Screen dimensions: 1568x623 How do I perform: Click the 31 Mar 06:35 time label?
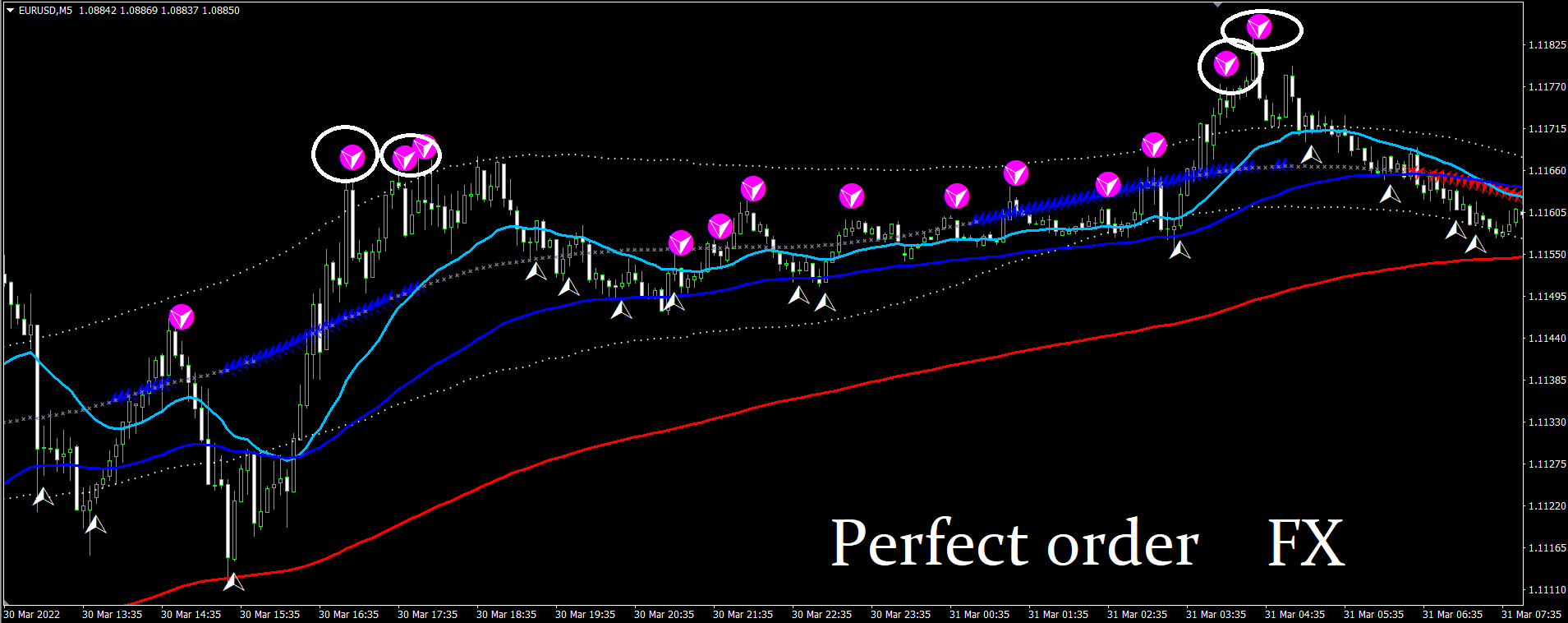[1452, 615]
